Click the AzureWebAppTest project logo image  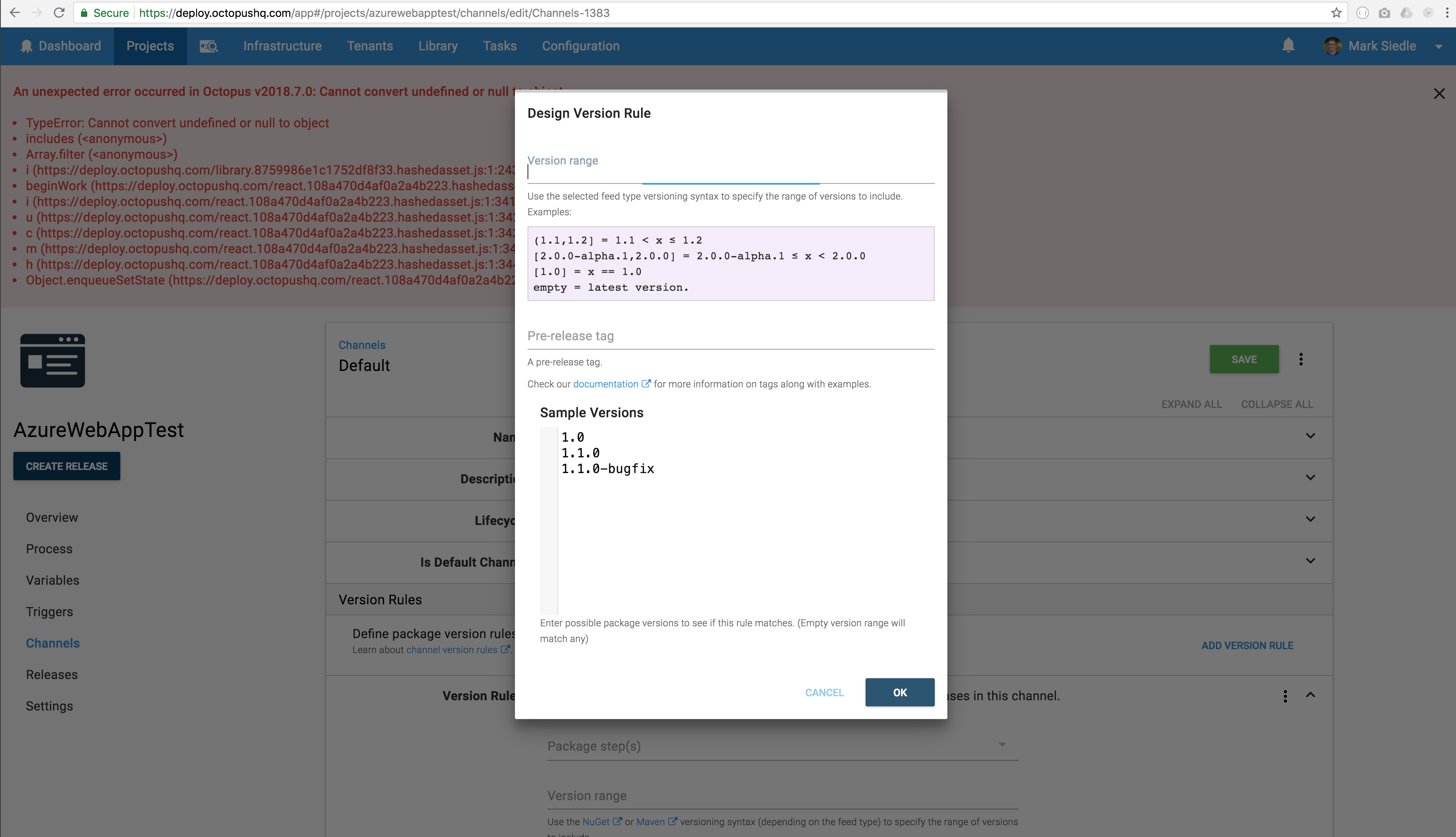pyautogui.click(x=52, y=360)
